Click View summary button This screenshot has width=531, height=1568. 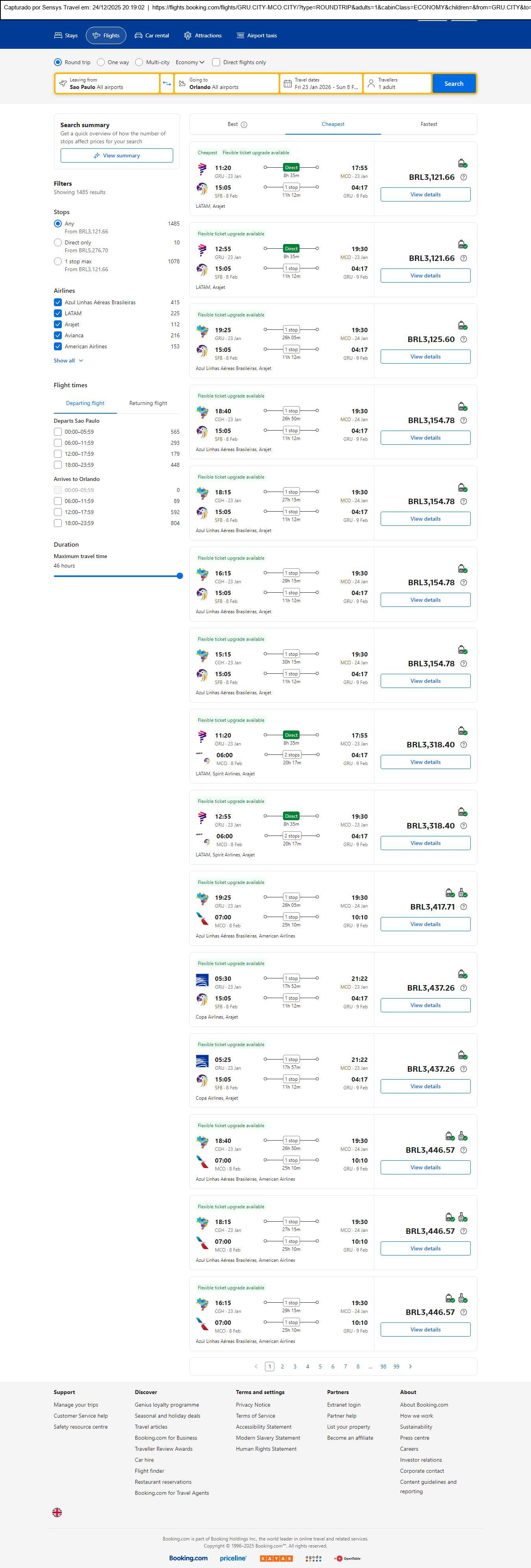click(116, 156)
